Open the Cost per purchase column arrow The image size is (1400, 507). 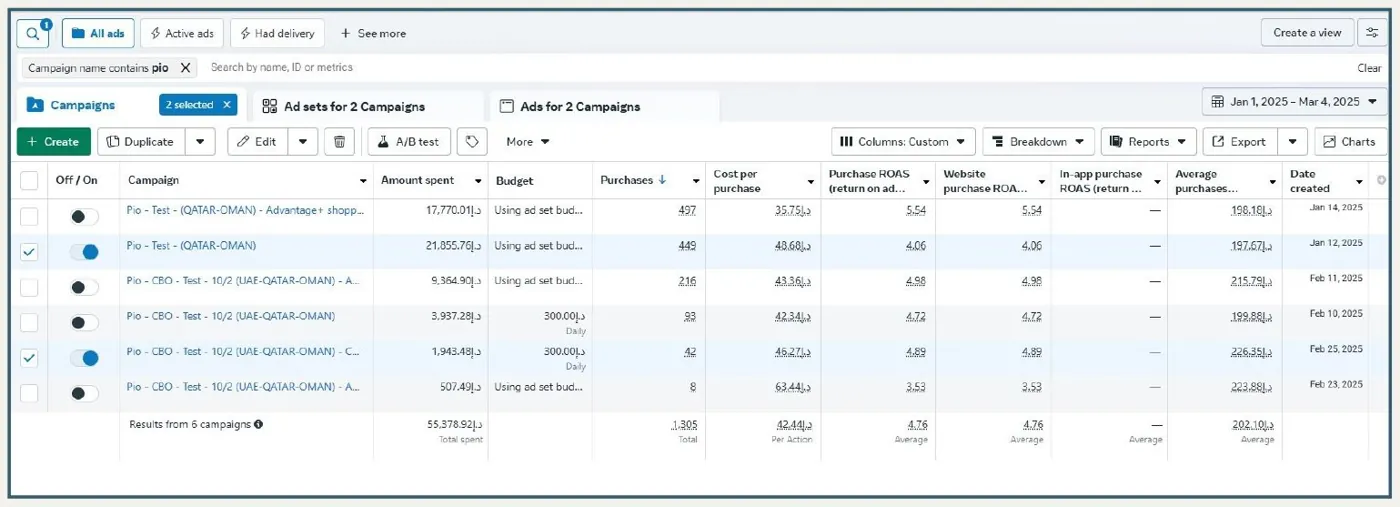811,181
